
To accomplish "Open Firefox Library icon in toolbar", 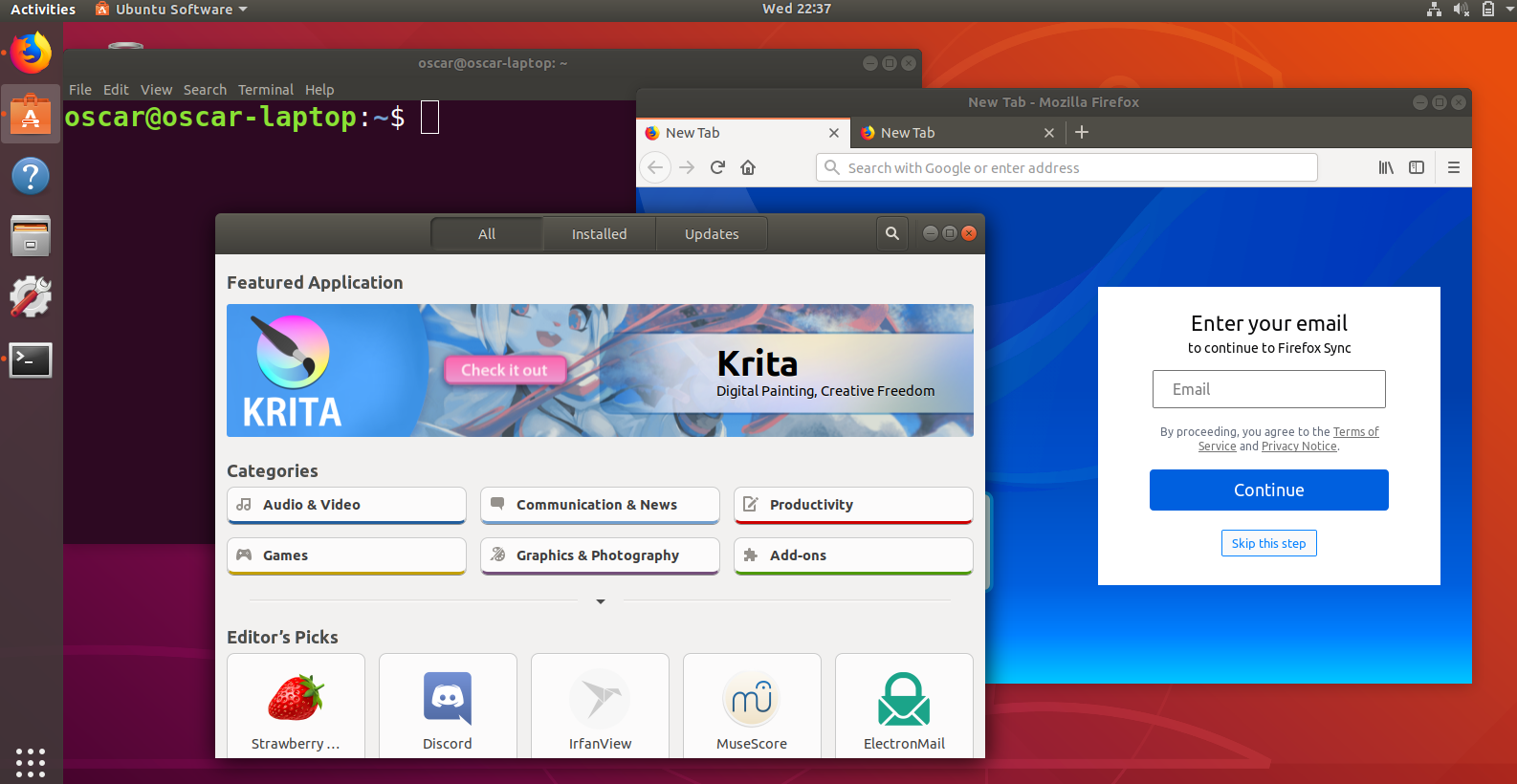I will point(1386,167).
